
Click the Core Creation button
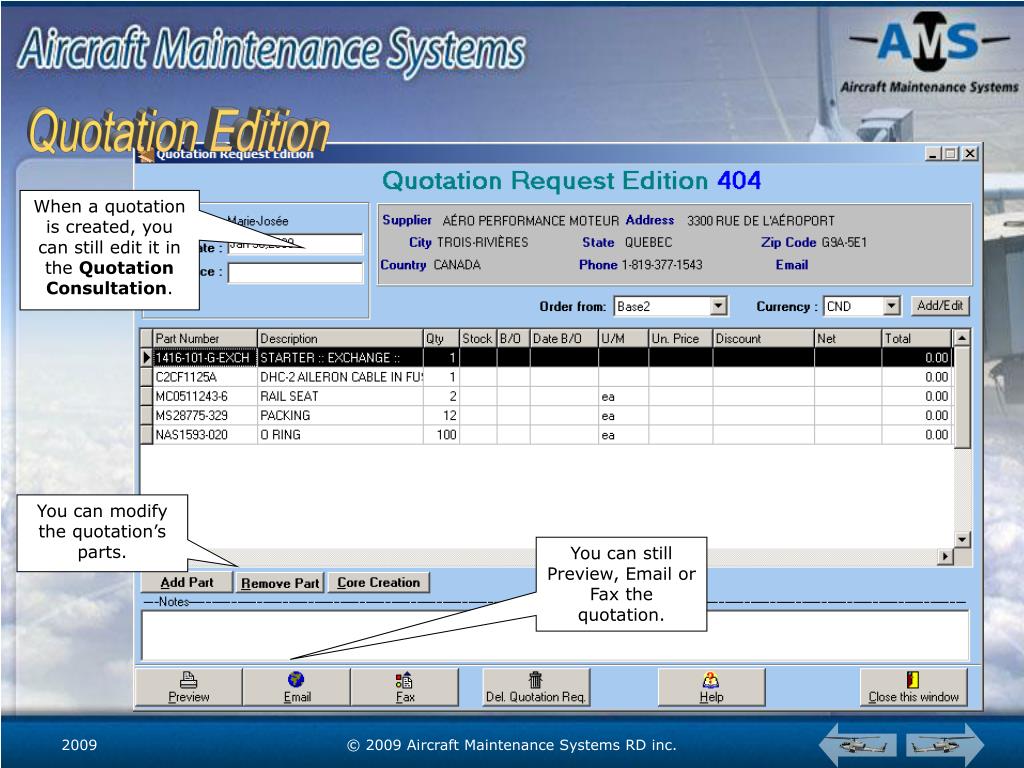(379, 583)
